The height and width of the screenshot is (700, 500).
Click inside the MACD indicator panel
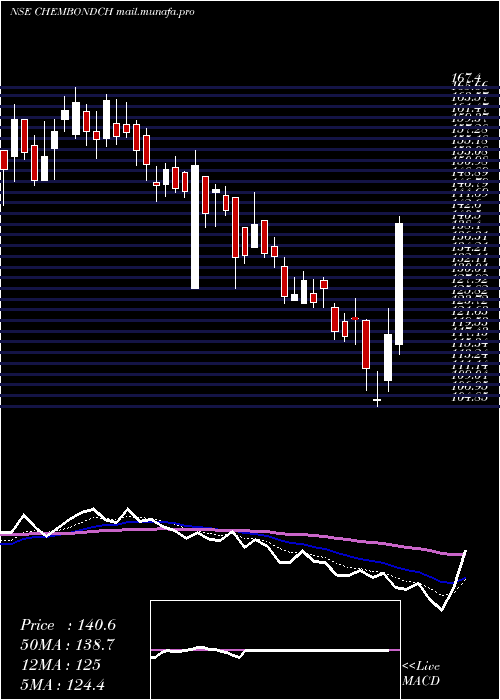(275, 650)
